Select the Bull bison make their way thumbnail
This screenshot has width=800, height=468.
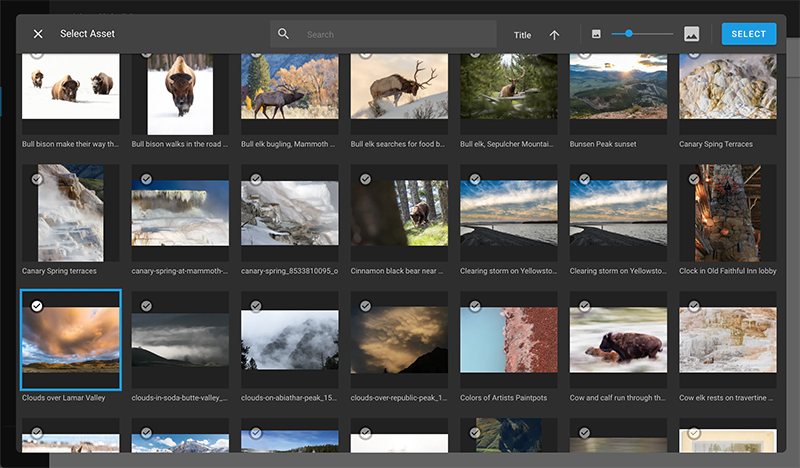70,86
